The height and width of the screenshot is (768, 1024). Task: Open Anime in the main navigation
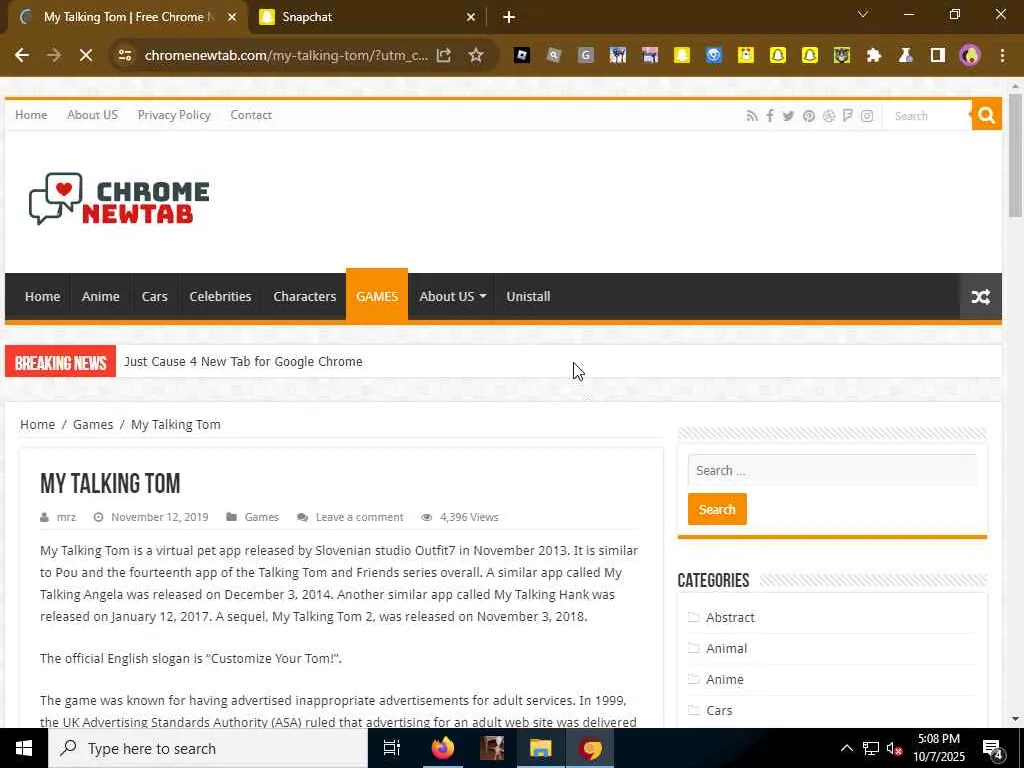point(101,296)
